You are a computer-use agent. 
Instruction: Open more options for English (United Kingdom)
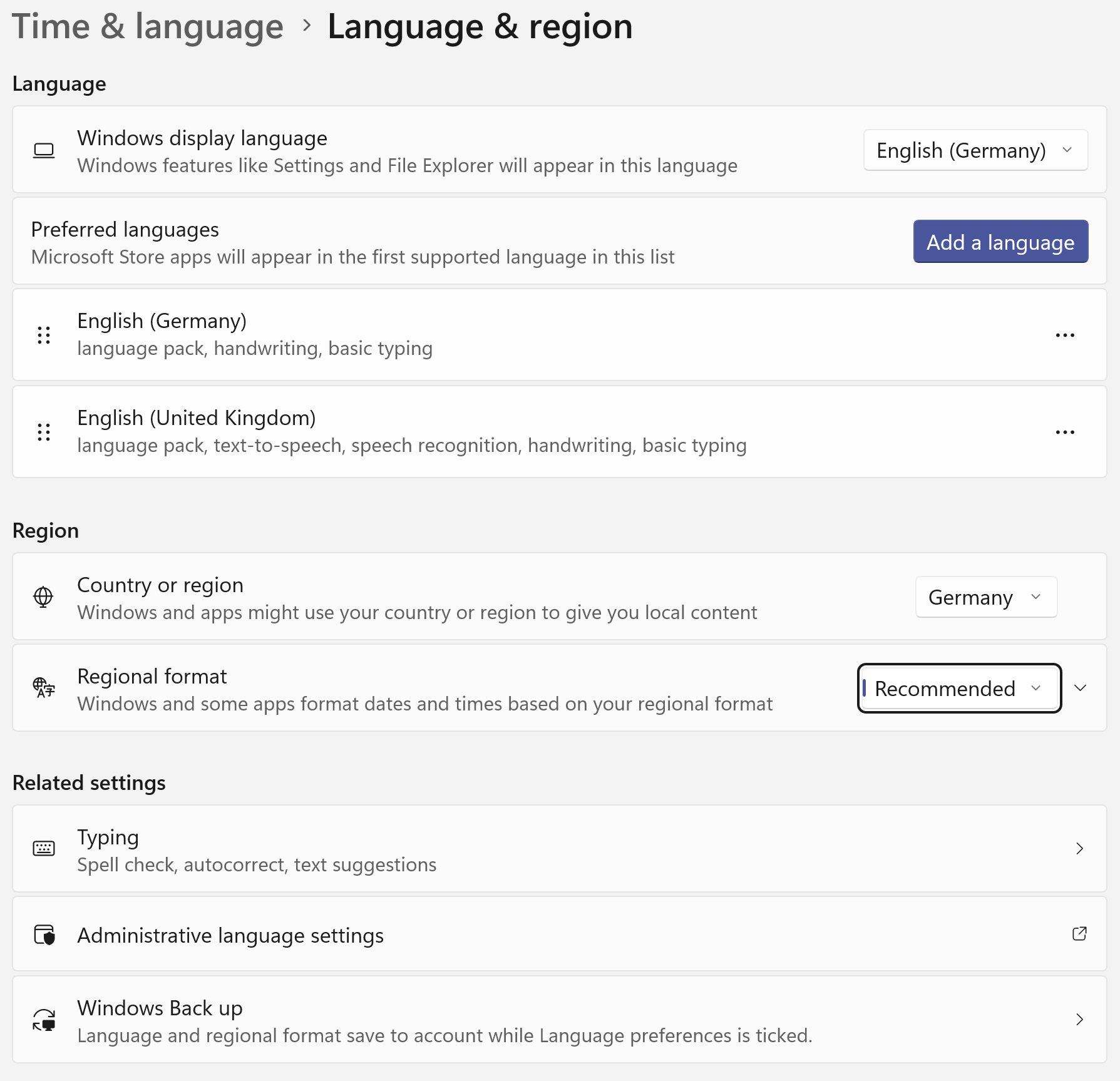tap(1065, 432)
